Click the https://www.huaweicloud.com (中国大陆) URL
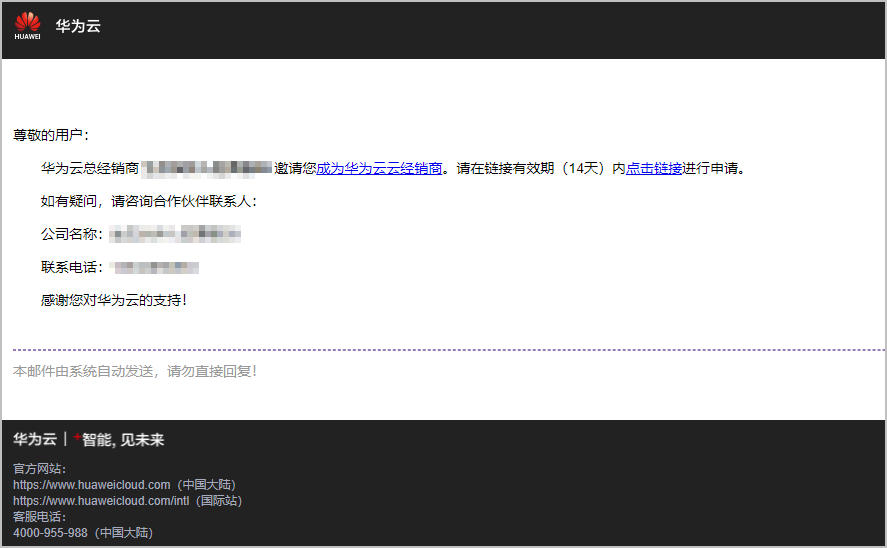This screenshot has height=548, width=887. point(124,485)
